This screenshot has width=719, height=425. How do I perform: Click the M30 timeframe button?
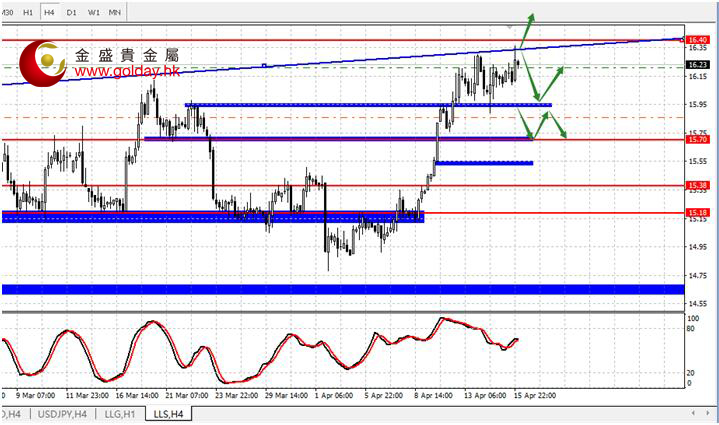pyautogui.click(x=7, y=13)
